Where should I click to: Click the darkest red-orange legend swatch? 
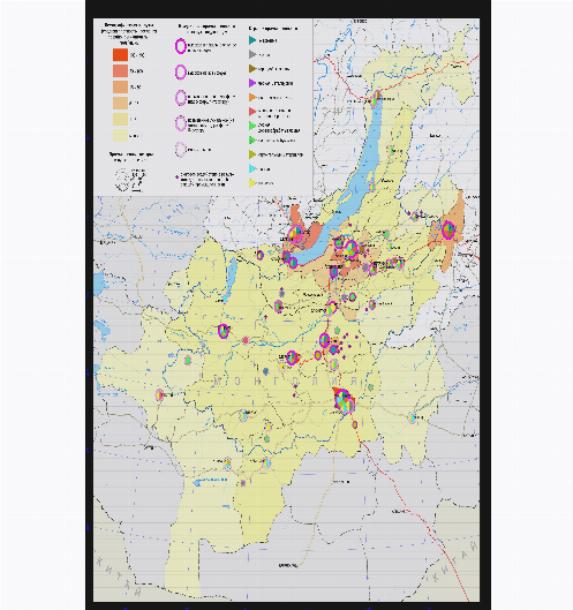coord(120,55)
